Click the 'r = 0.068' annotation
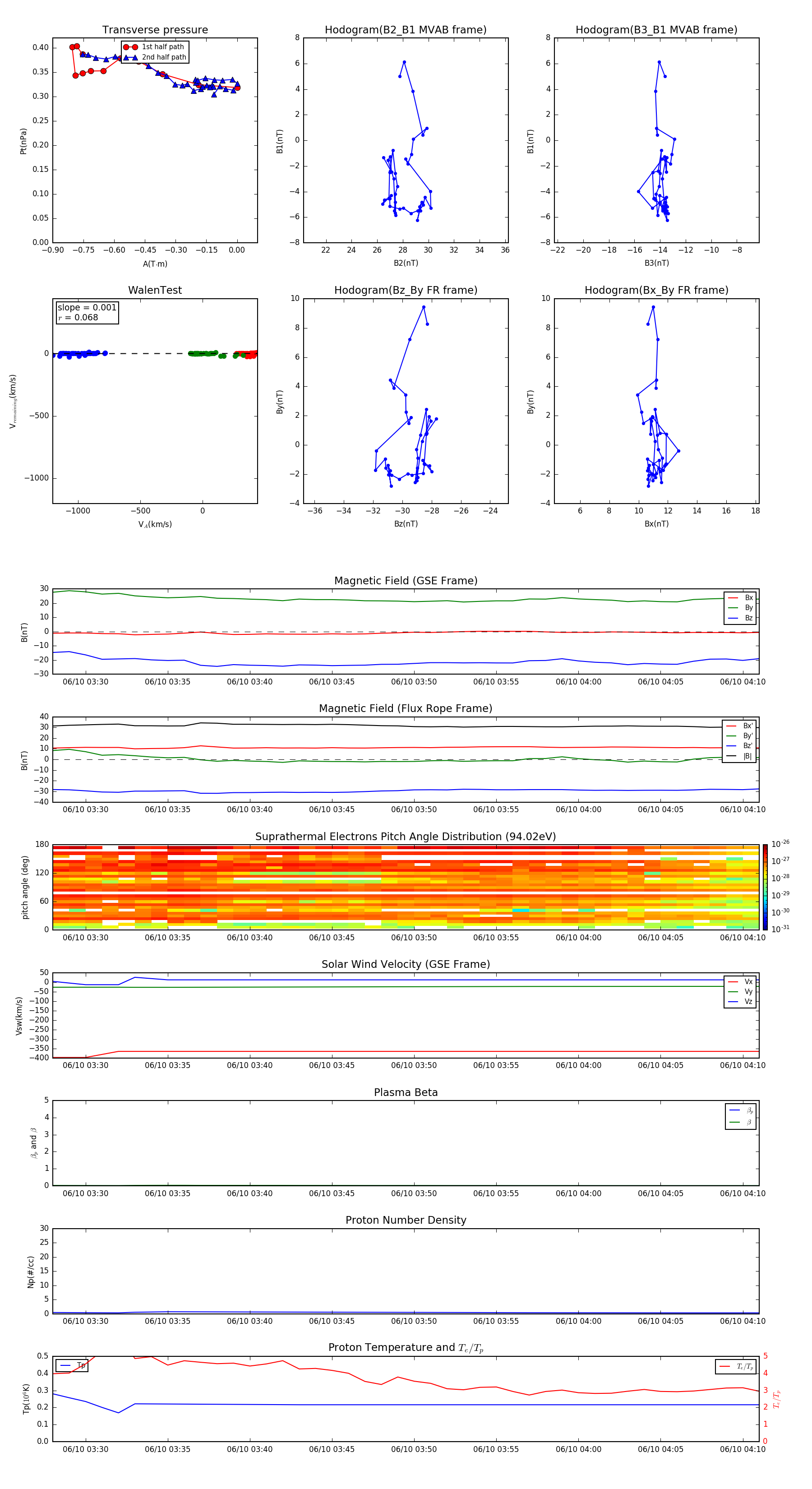Screen dimensions: 812x1489 [x=78, y=317]
